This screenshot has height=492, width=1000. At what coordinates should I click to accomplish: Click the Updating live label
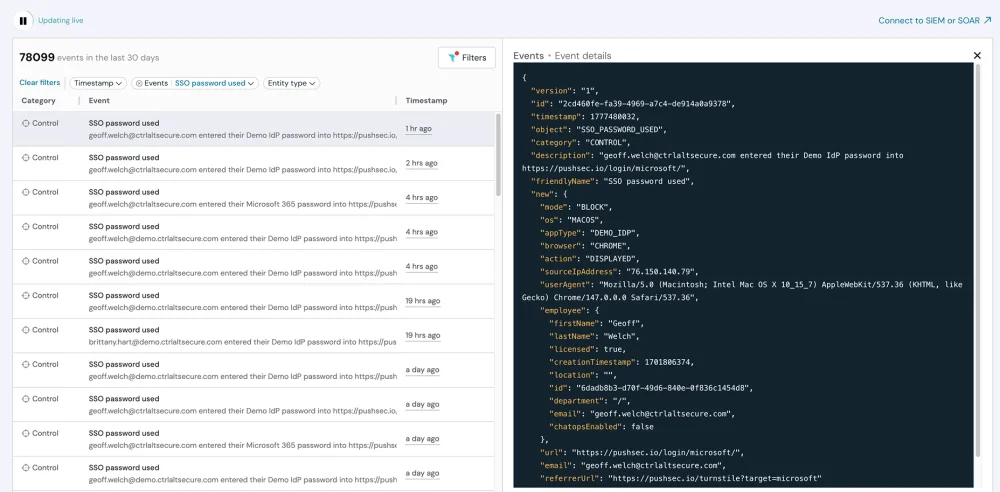coord(61,20)
